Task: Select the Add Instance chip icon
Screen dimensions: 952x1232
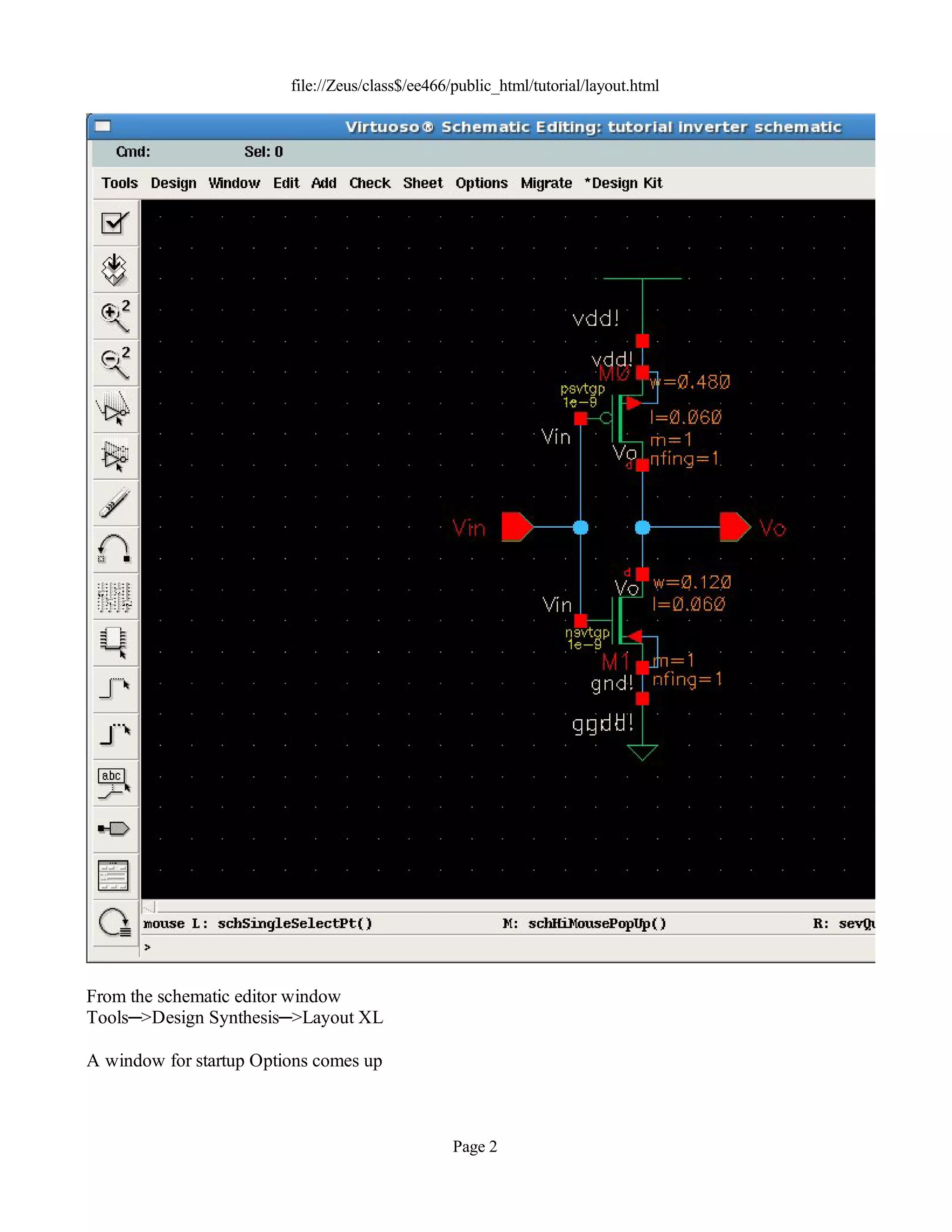Action: tap(115, 642)
